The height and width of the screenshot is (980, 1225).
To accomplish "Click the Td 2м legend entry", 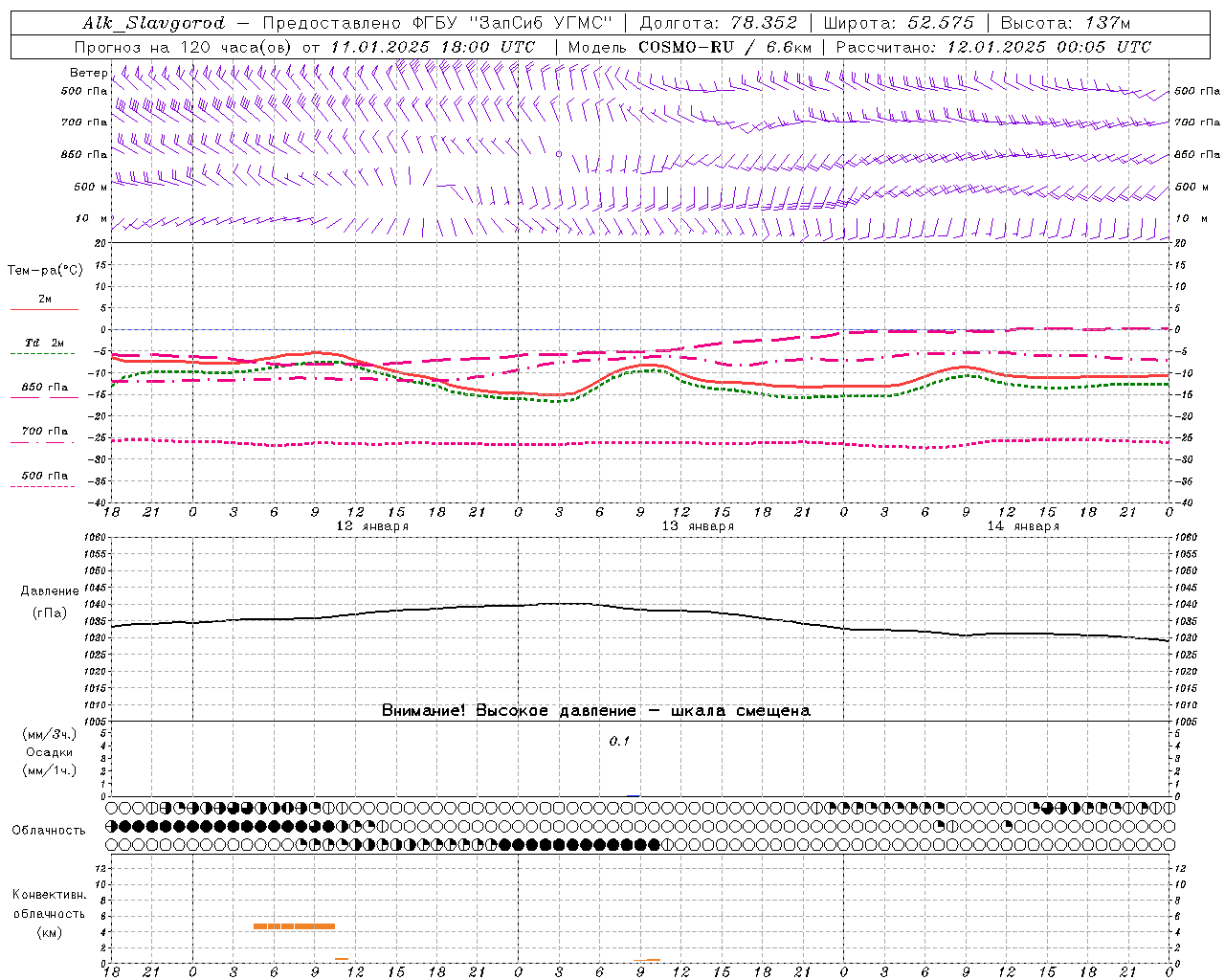I will [45, 343].
